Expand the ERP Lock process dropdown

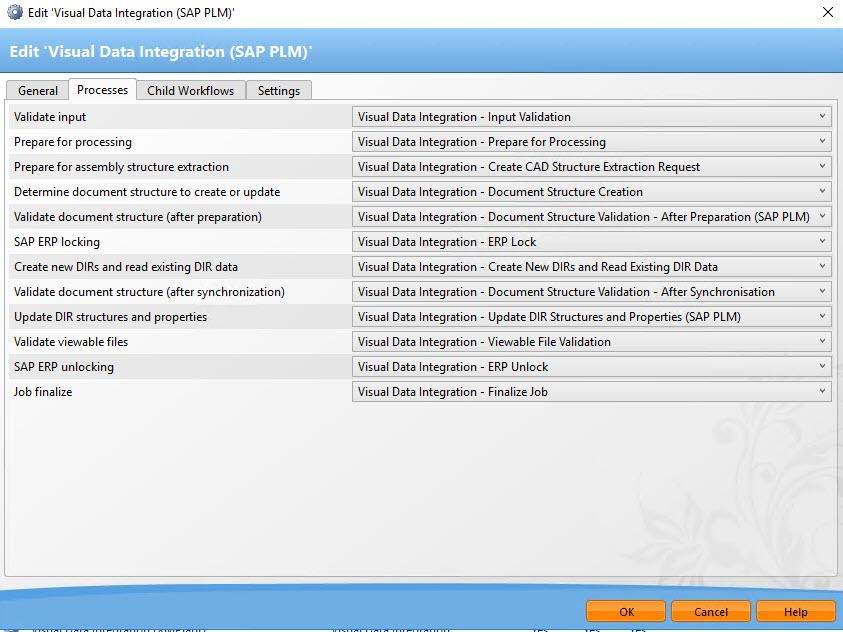[x=592, y=242]
